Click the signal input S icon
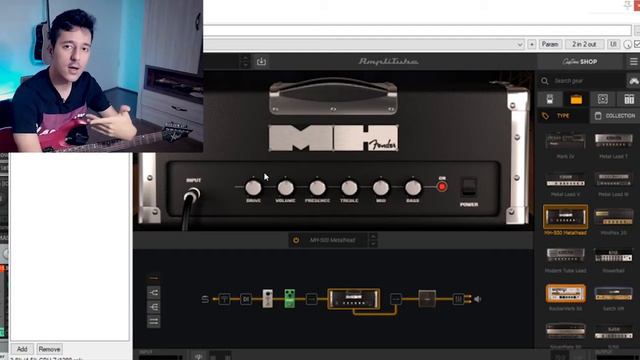The image size is (640, 360). click(x=205, y=299)
